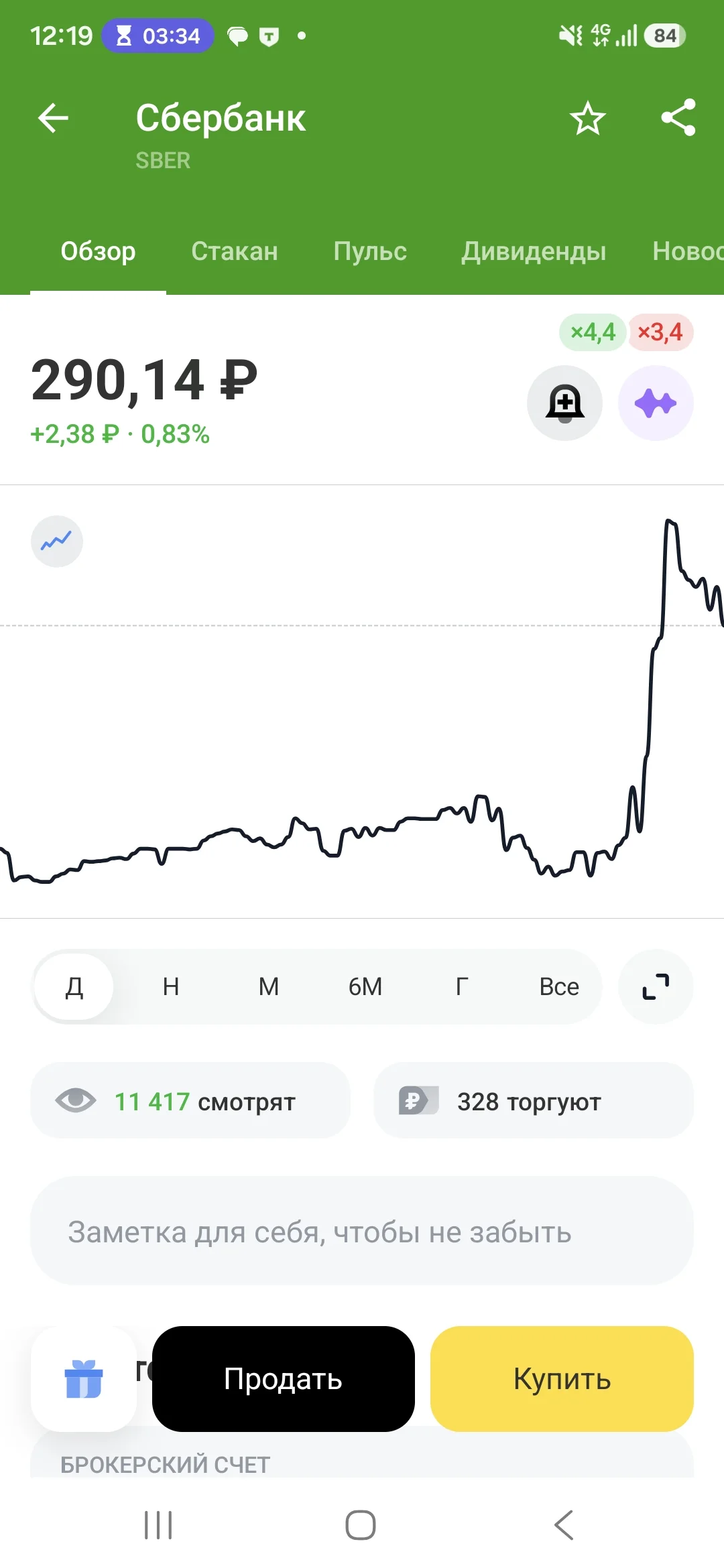Click the note field Заметка для себя
The image size is (724, 1568).
(x=362, y=1231)
